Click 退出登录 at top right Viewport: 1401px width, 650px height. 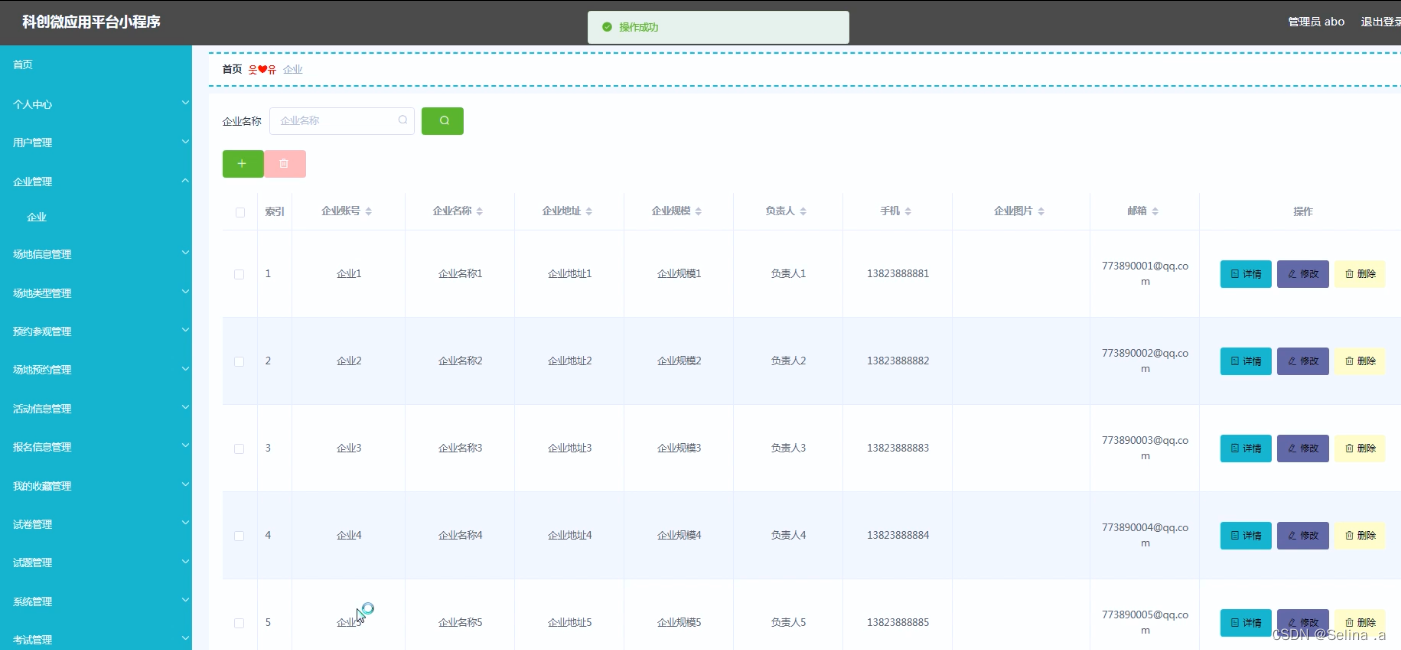1381,19
